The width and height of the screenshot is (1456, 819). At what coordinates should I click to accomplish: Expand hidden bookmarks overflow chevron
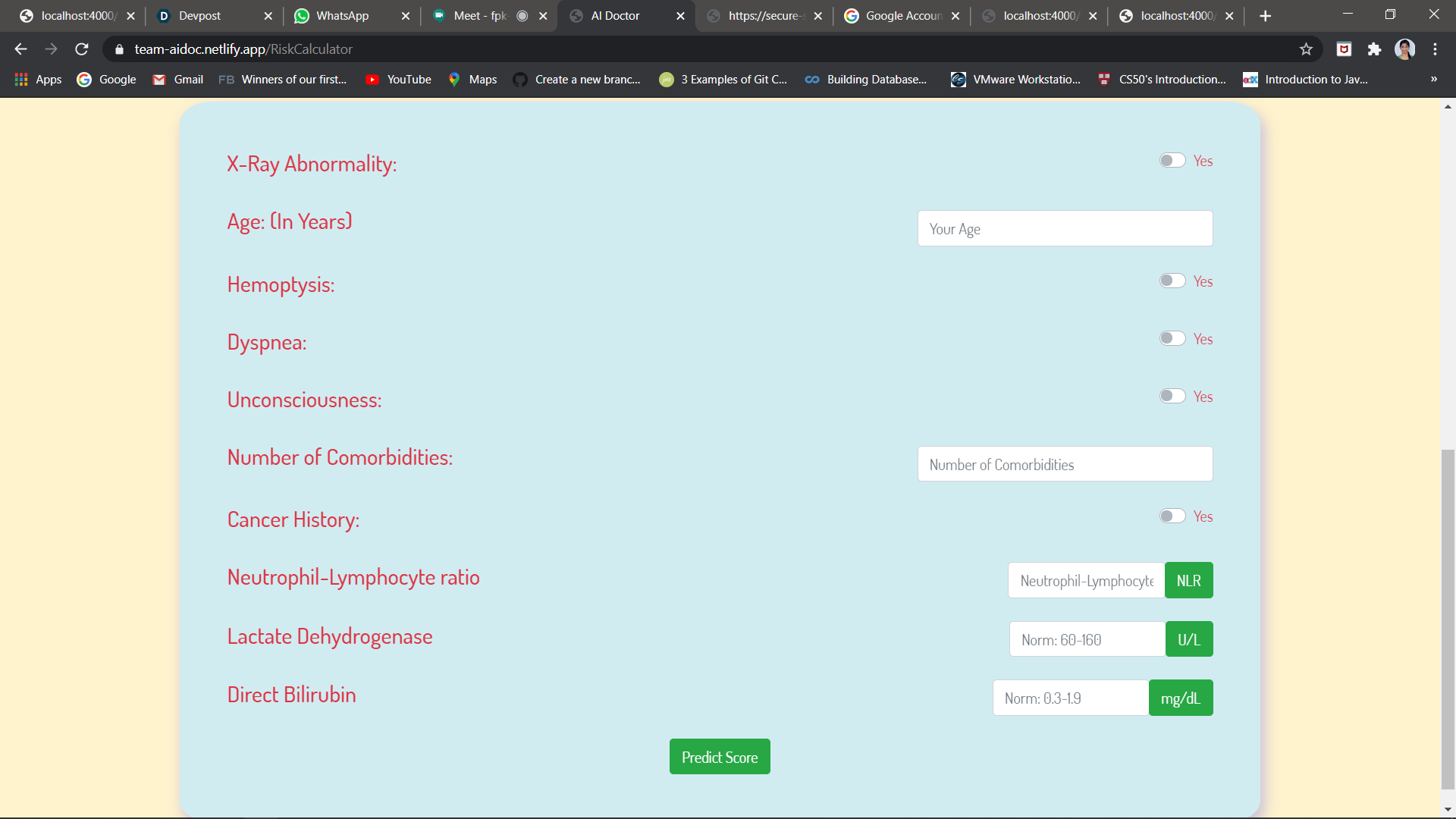click(1433, 80)
